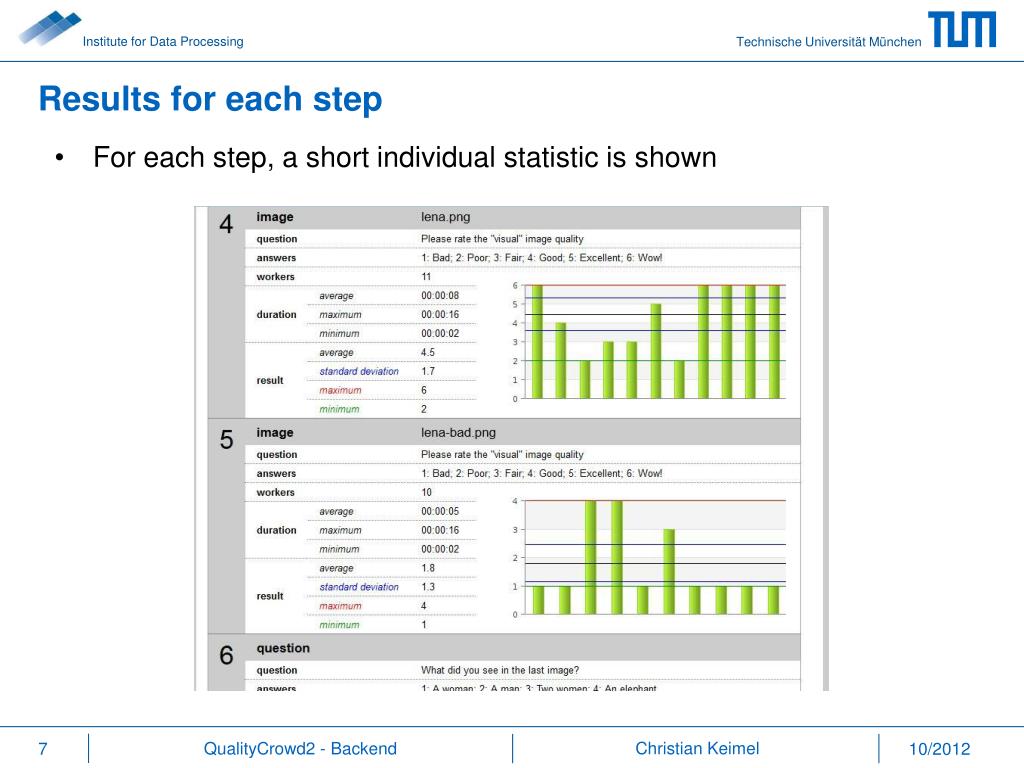Screen dimensions: 1024x768
Task: Select the step number 5
Action: point(226,440)
